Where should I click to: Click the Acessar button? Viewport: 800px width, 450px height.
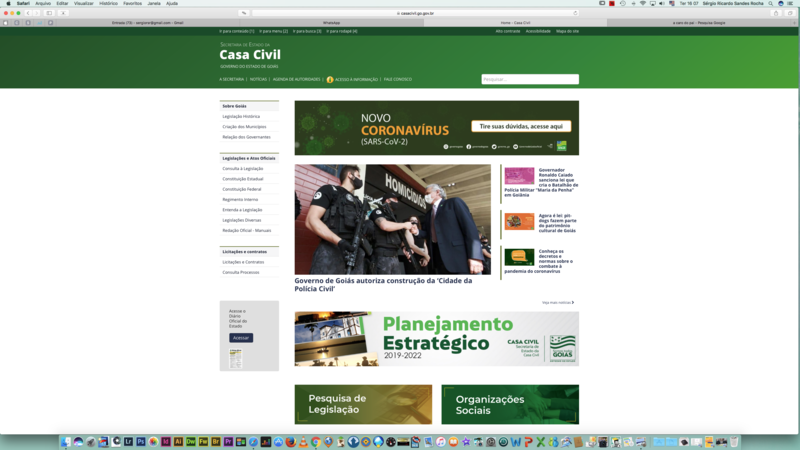(x=241, y=338)
